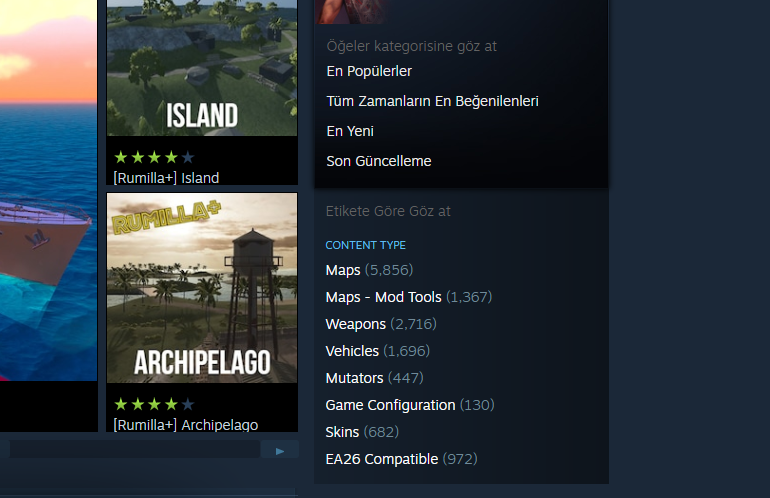Viewport: 770px width, 498px height.
Task: Select the Skins tag
Action: click(342, 432)
